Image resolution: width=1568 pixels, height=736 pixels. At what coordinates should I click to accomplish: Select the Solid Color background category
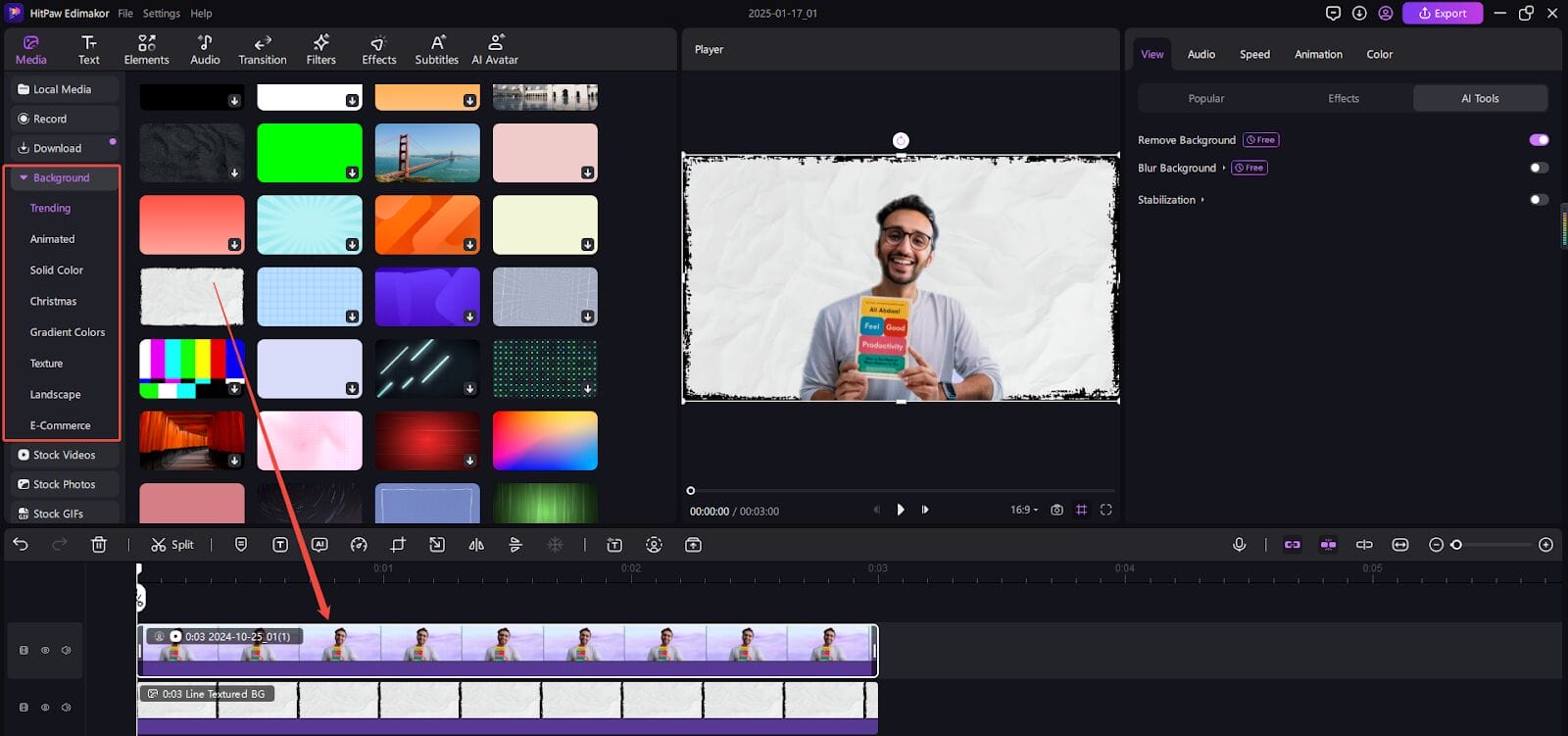[x=57, y=270]
